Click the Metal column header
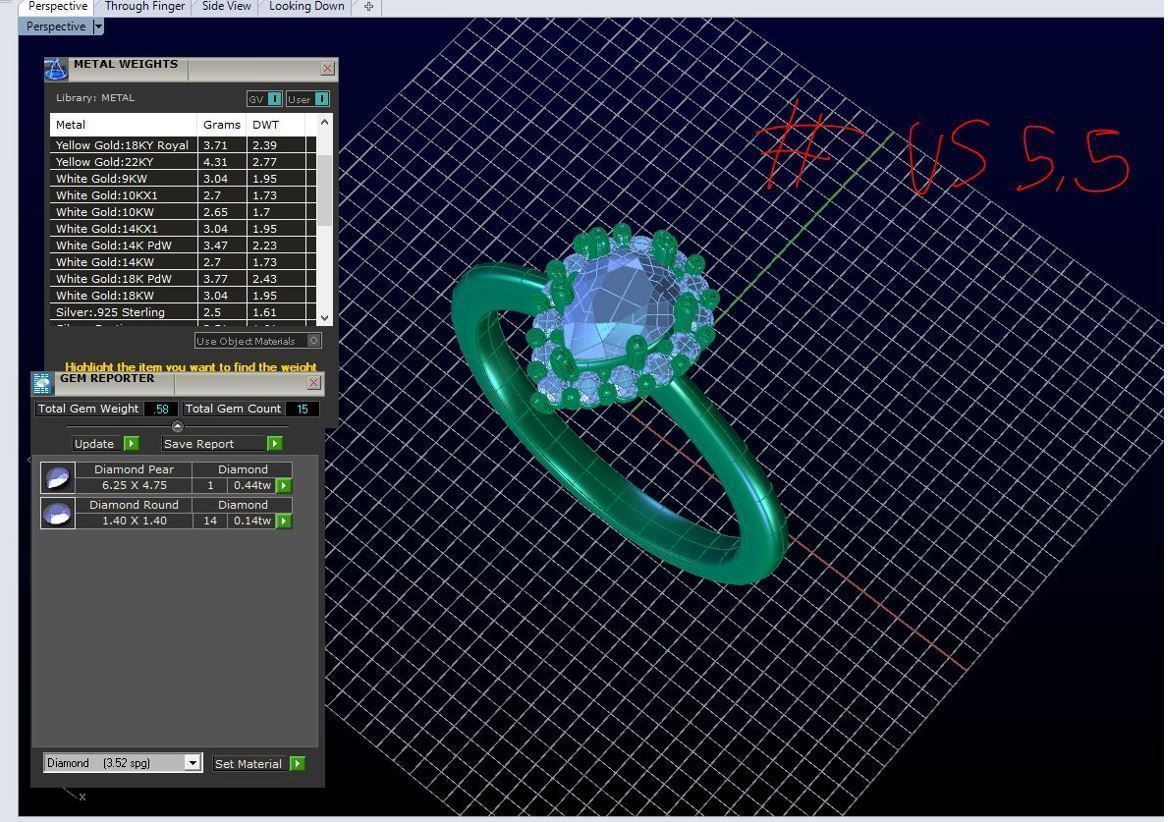This screenshot has height=822, width=1168. coord(123,125)
